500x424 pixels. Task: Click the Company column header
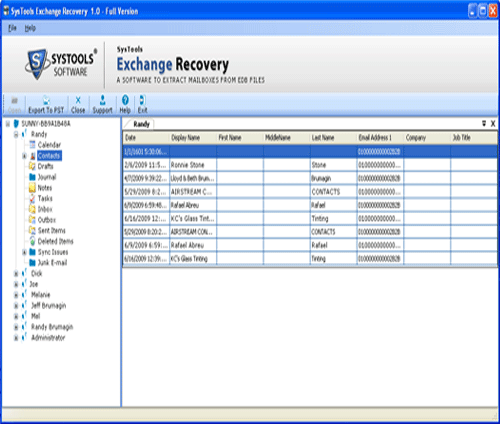[x=427, y=138]
